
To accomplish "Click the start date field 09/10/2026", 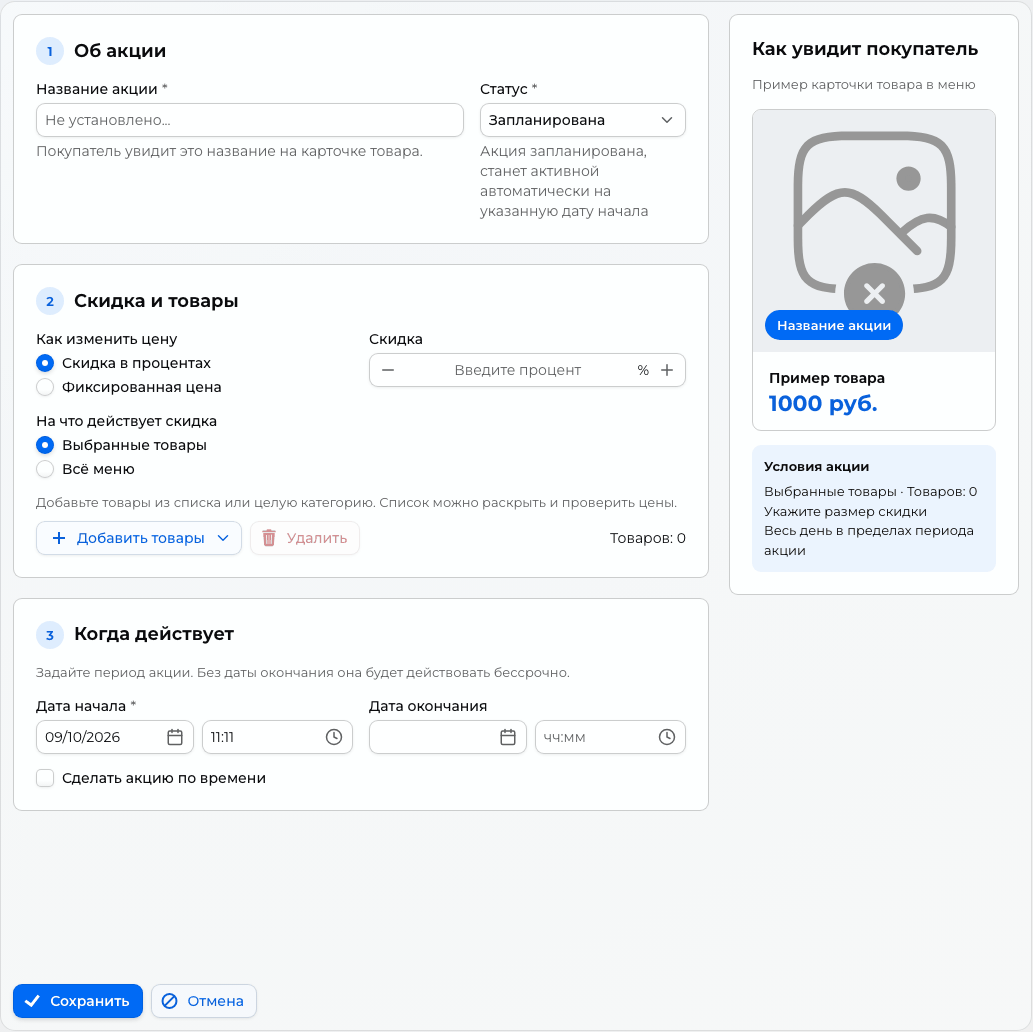I will tap(115, 737).
